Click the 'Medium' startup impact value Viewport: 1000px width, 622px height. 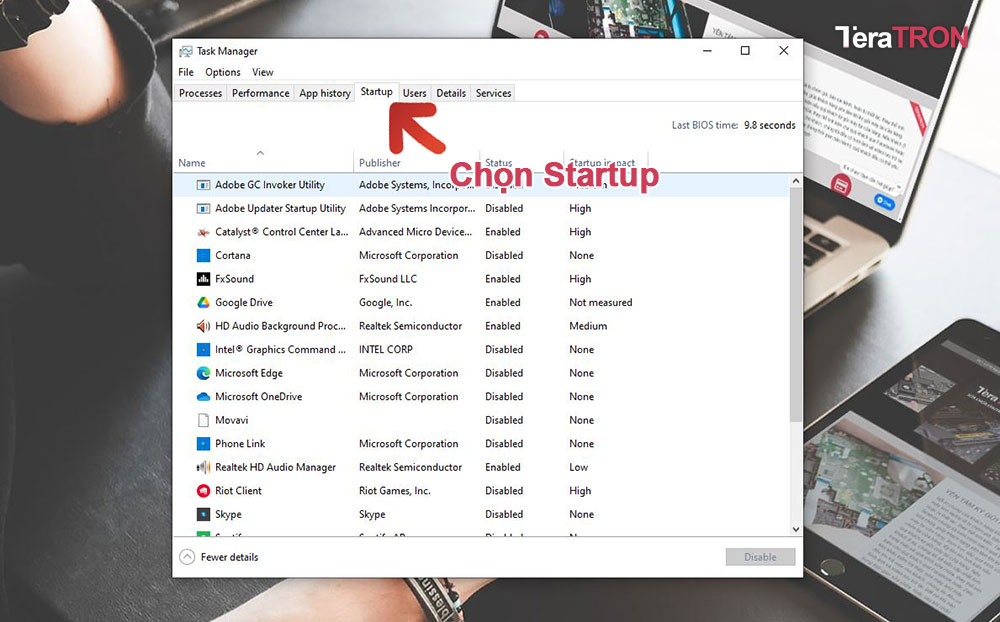tap(588, 326)
